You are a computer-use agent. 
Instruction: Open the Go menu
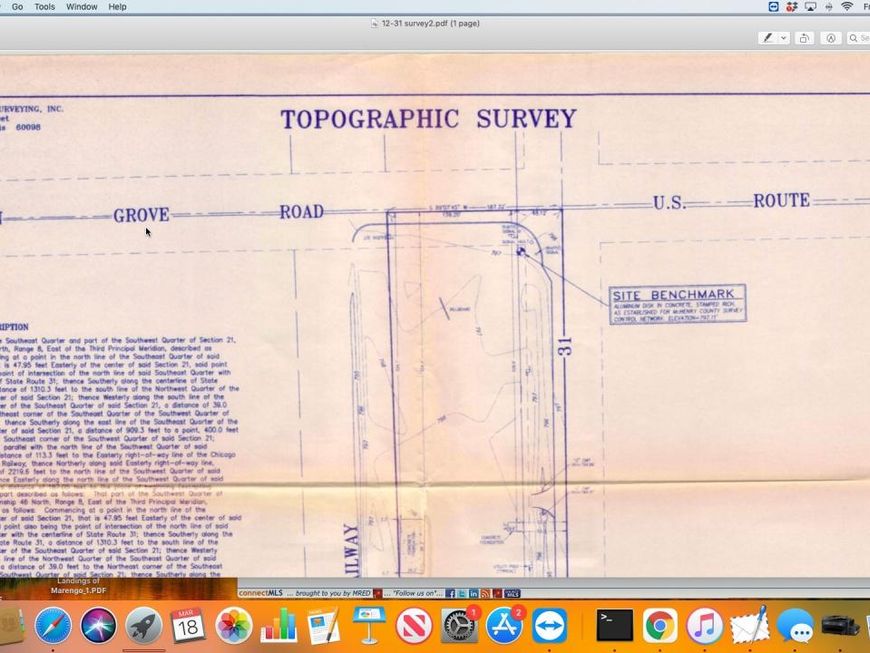click(17, 7)
